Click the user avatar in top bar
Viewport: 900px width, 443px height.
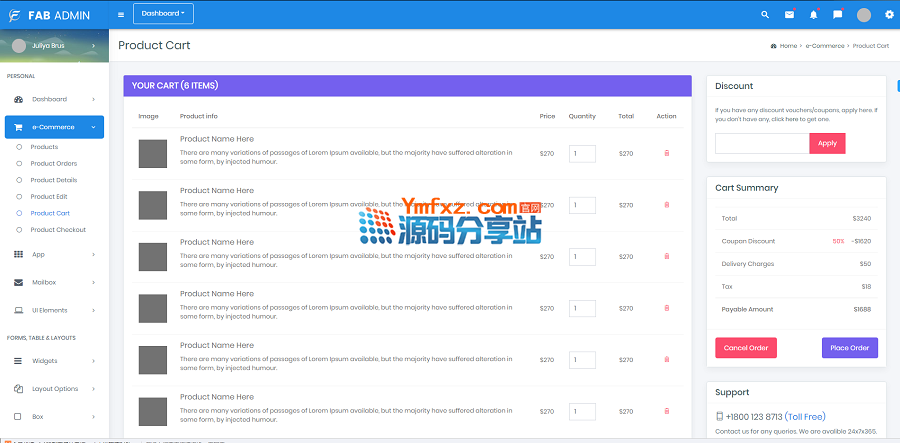(x=864, y=15)
